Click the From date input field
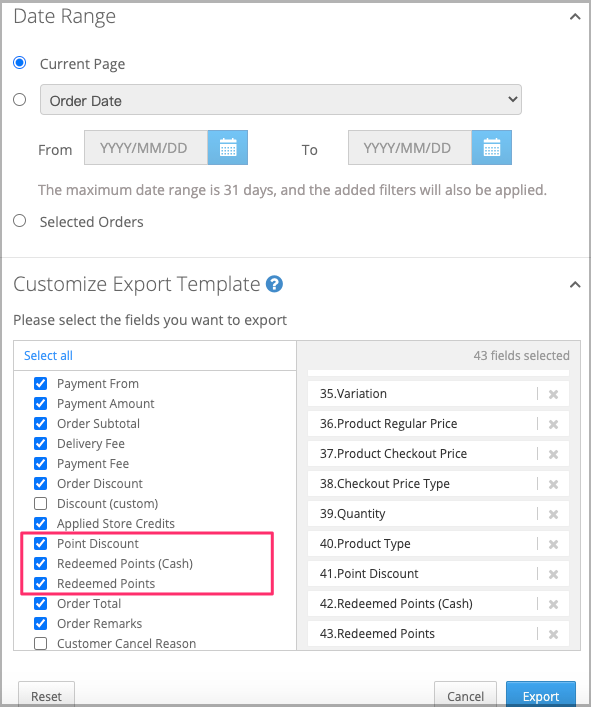591x707 pixels. coord(146,147)
